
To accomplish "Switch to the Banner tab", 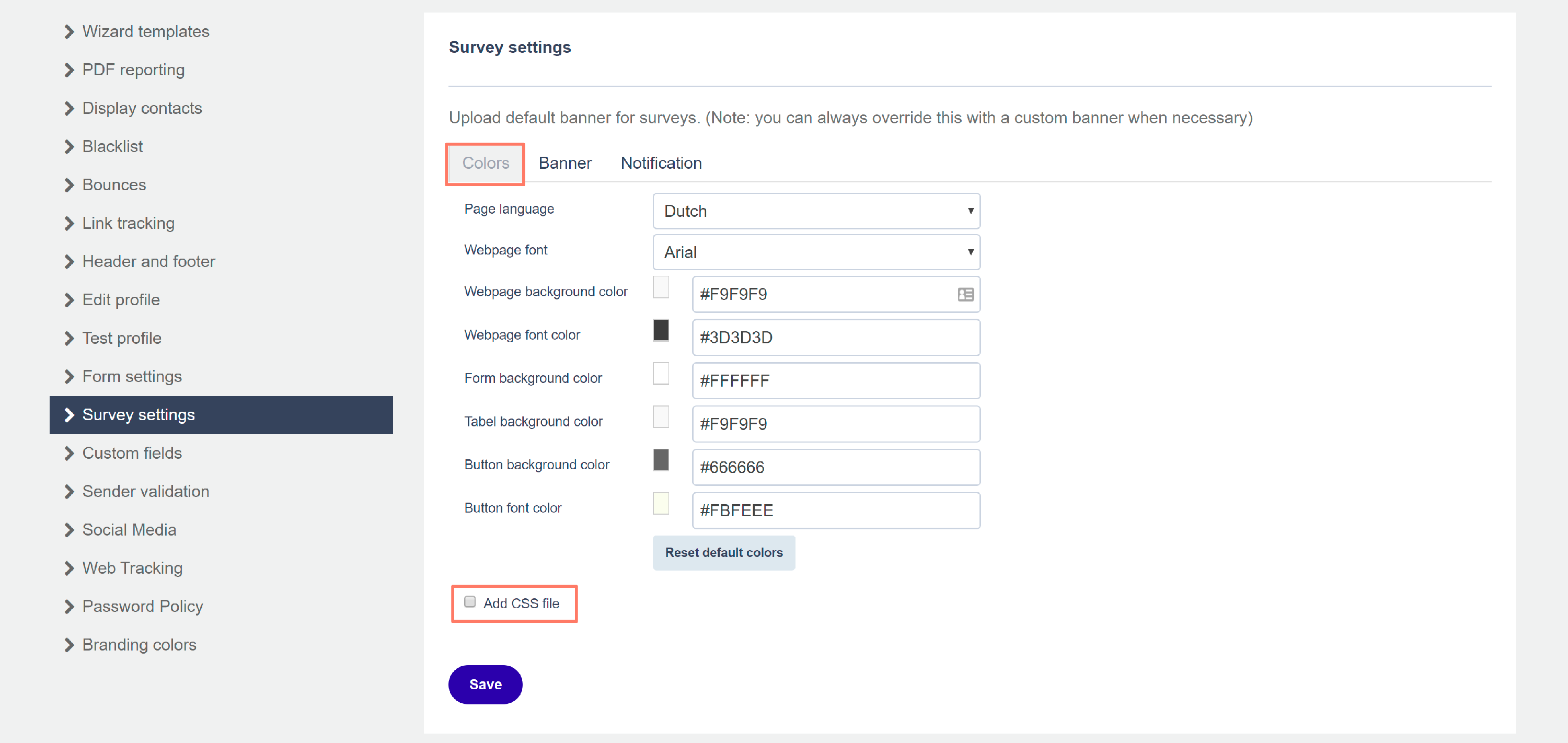I will (x=564, y=163).
